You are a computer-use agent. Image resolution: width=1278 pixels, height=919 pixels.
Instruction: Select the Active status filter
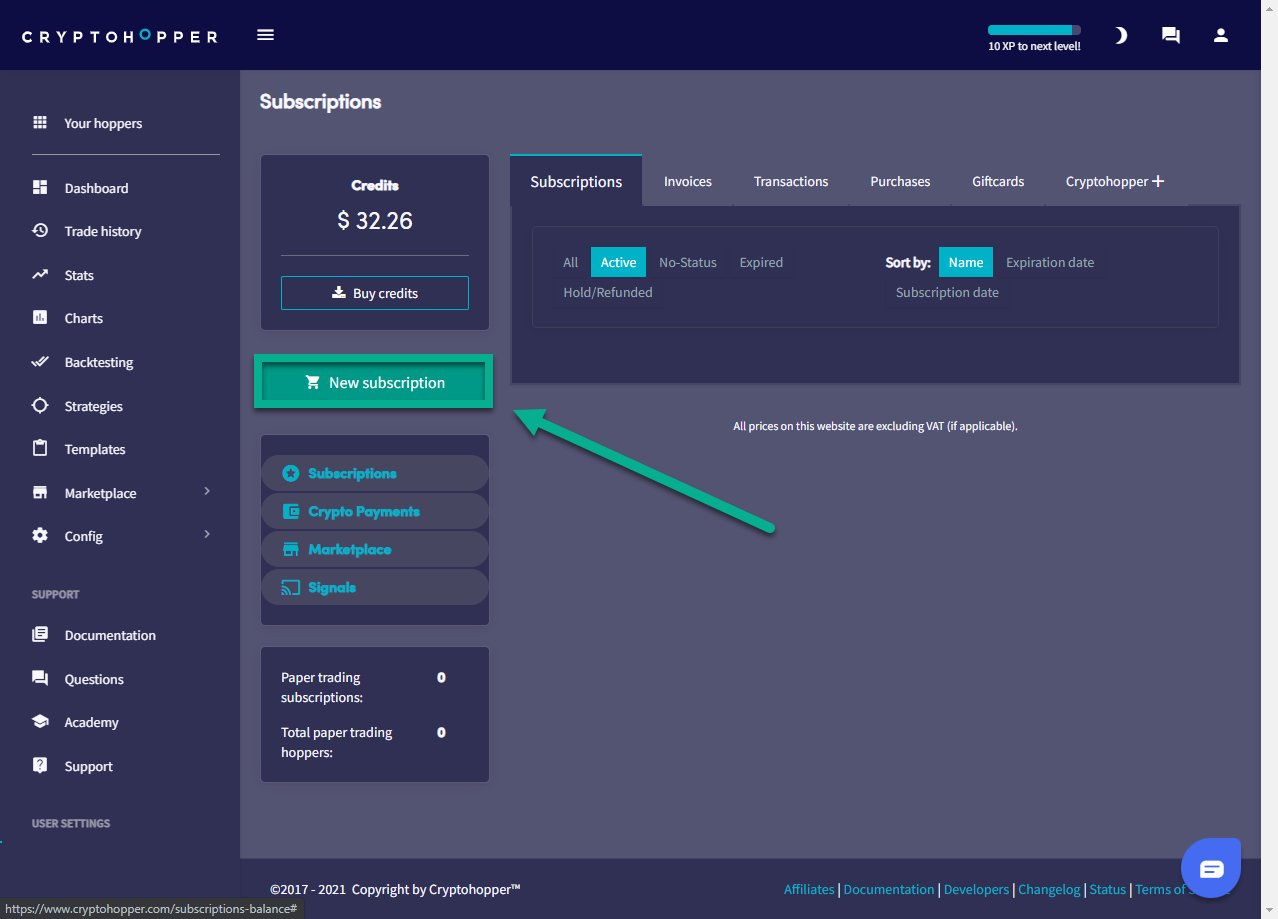tap(618, 262)
